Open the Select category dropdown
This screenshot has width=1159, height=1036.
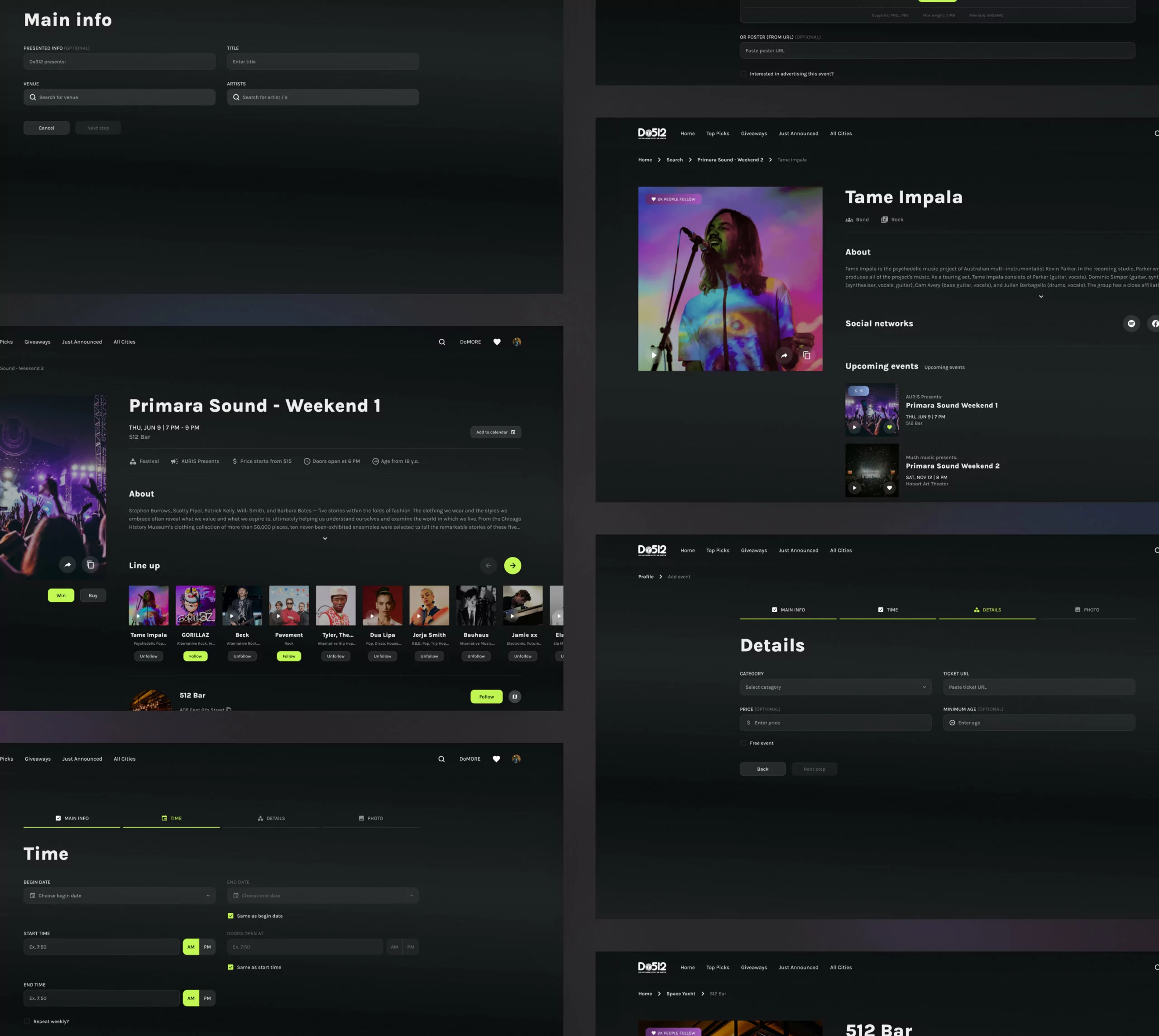835,687
